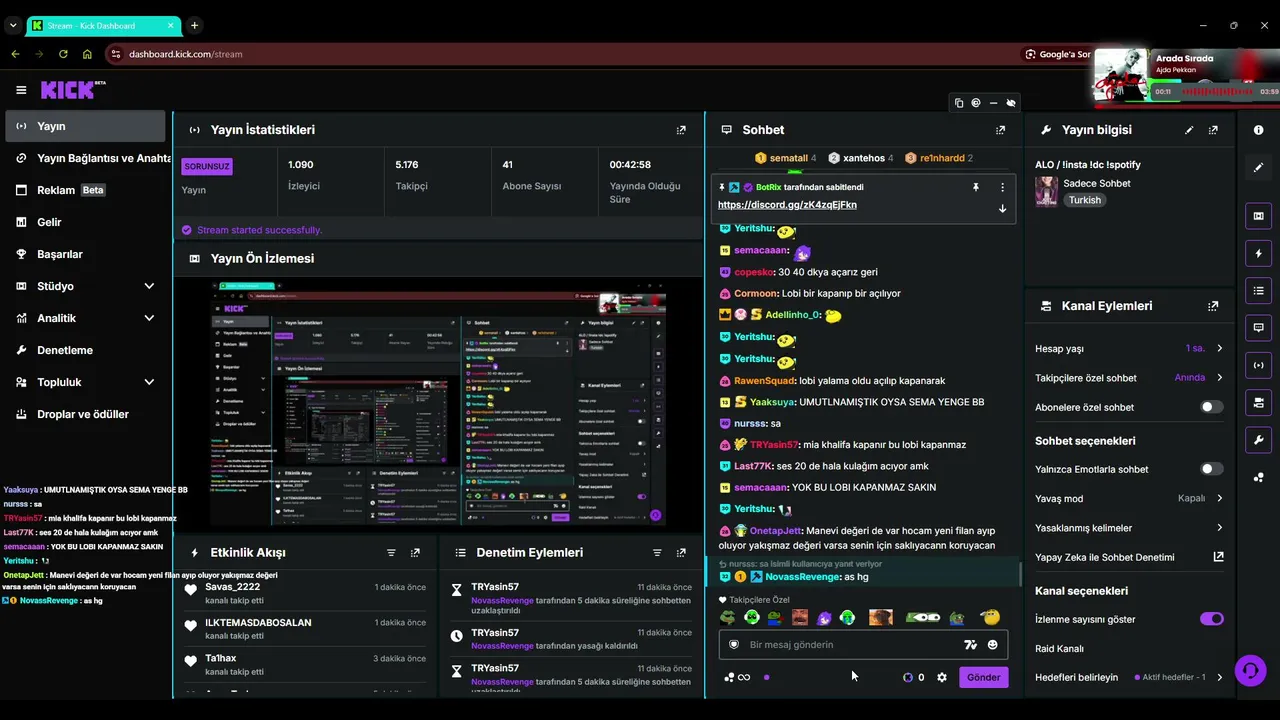
Task: Select Yayın in the sidebar
Action: click(85, 126)
